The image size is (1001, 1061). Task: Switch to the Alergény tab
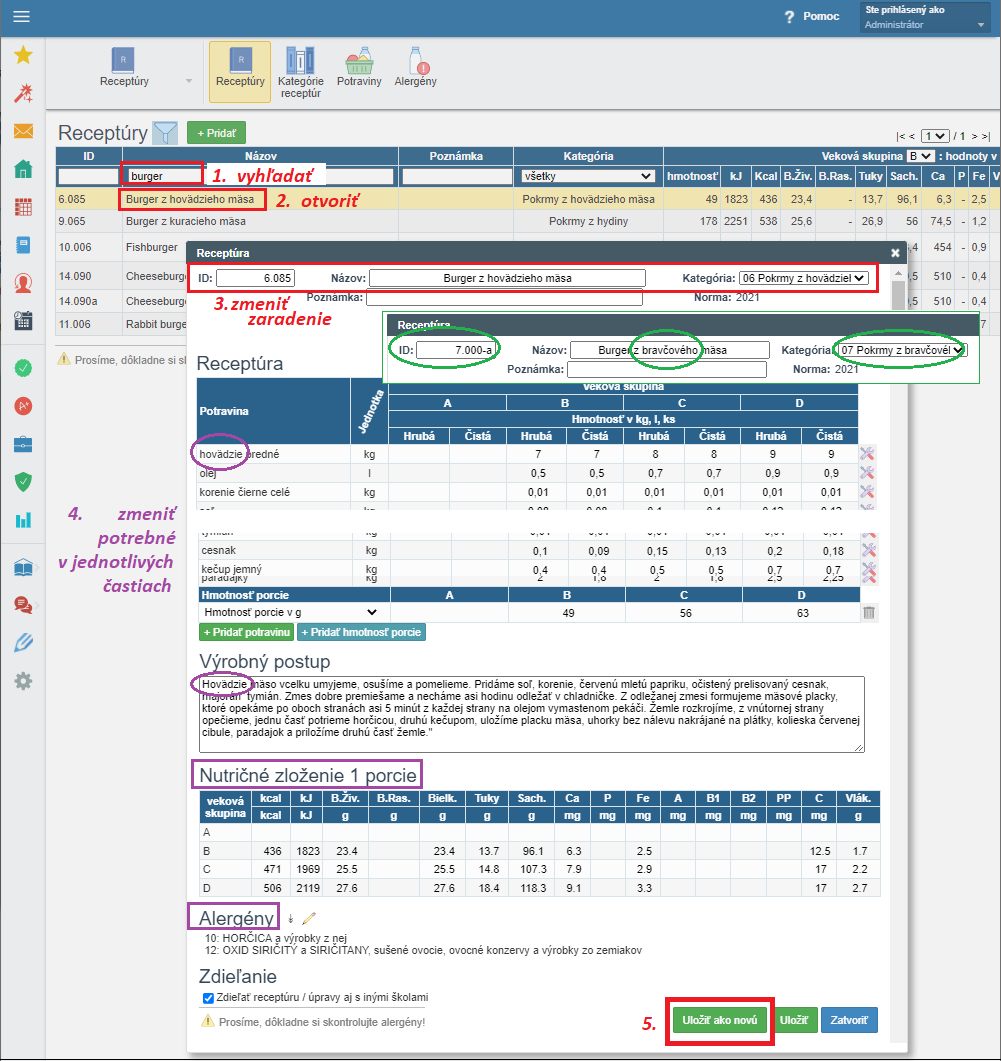tap(416, 68)
